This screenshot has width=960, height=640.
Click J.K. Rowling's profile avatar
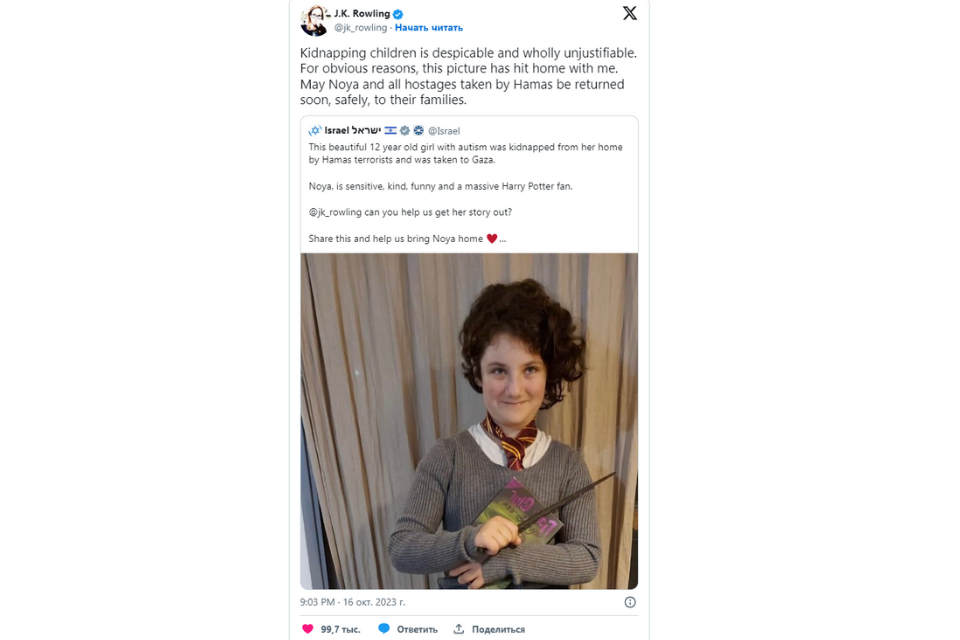pos(315,20)
